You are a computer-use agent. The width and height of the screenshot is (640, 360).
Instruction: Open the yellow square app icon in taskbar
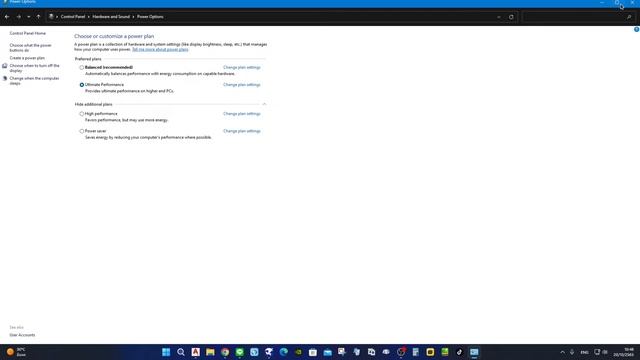[x=430, y=352]
